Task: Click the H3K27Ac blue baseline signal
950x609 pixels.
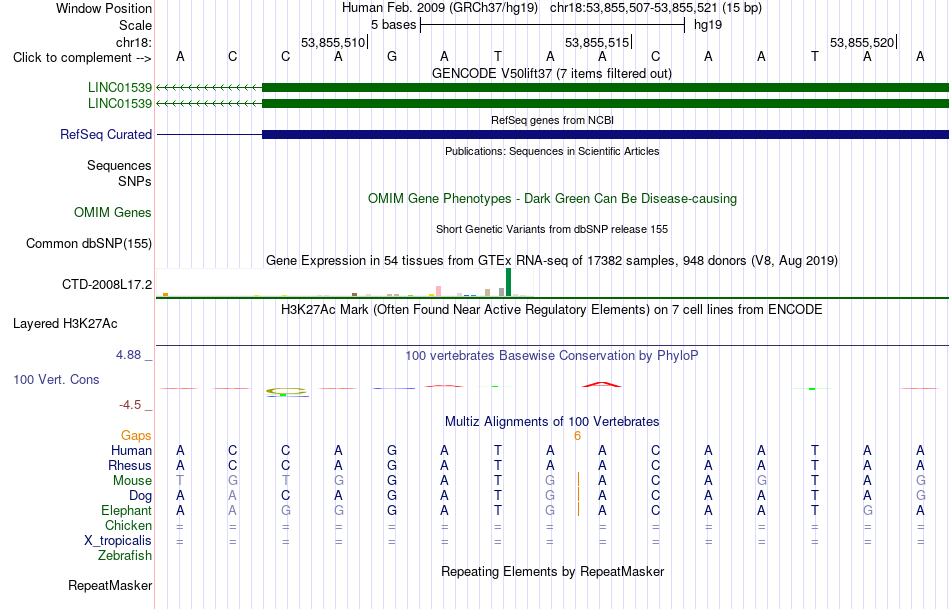Action: (x=552, y=346)
